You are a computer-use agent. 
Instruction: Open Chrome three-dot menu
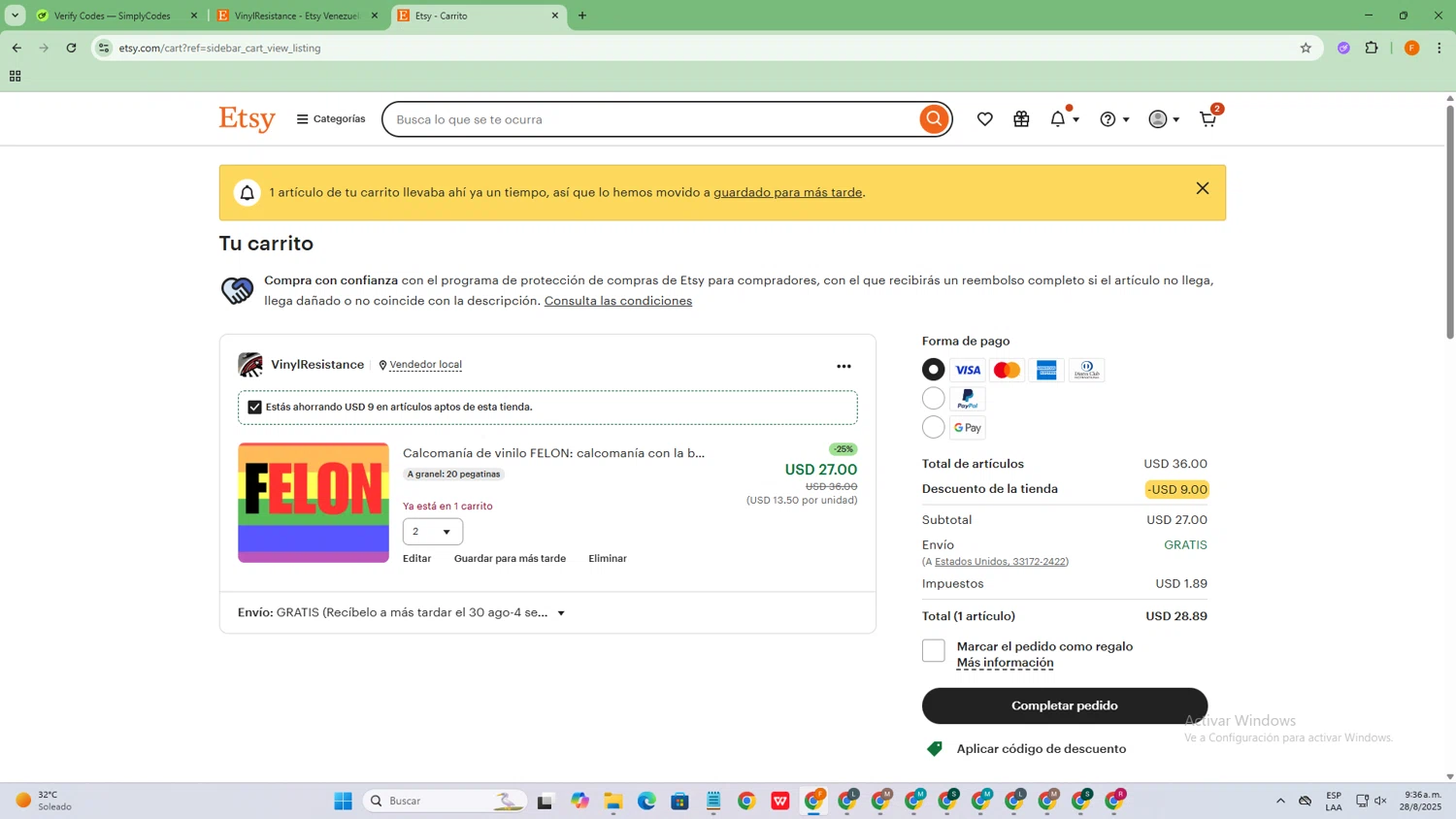1439,48
